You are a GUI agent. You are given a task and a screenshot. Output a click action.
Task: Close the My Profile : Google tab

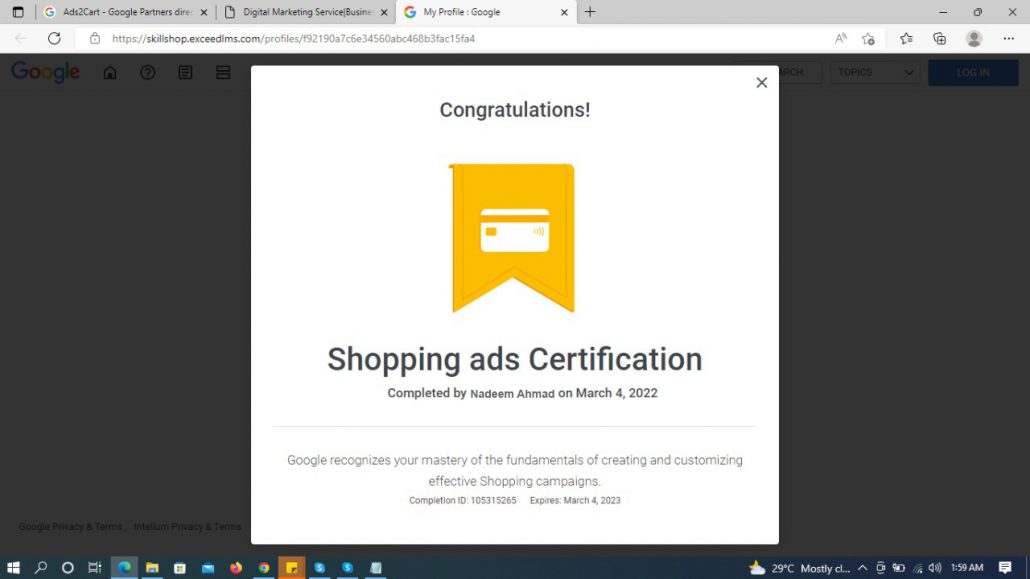coord(564,12)
